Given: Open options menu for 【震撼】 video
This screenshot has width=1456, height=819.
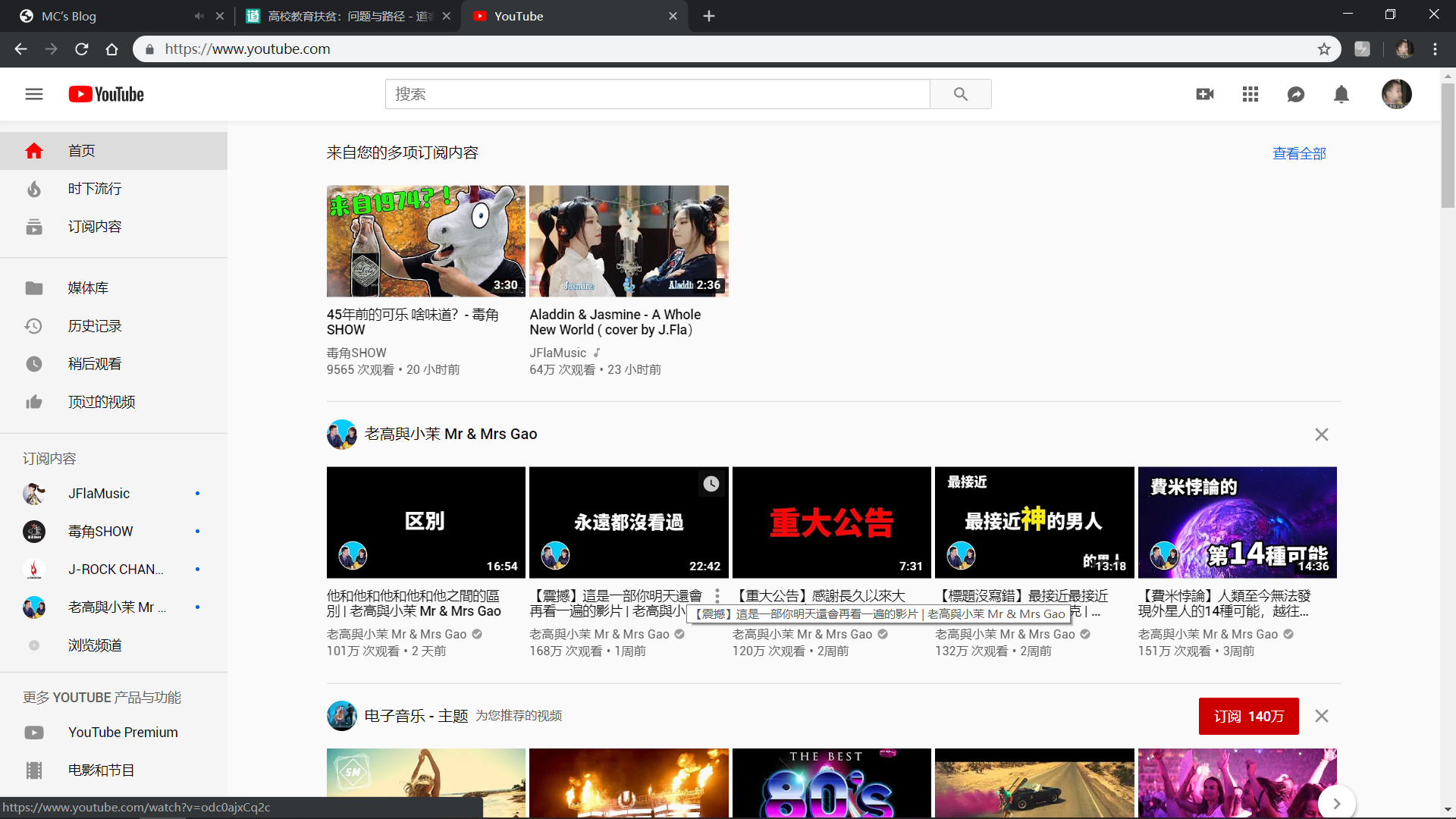Looking at the screenshot, I should (717, 597).
